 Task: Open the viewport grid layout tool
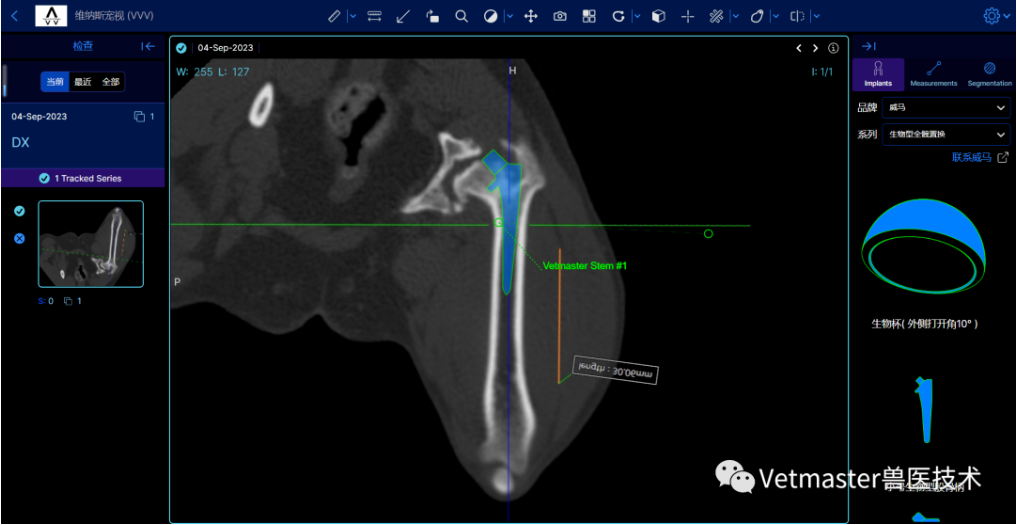(589, 16)
